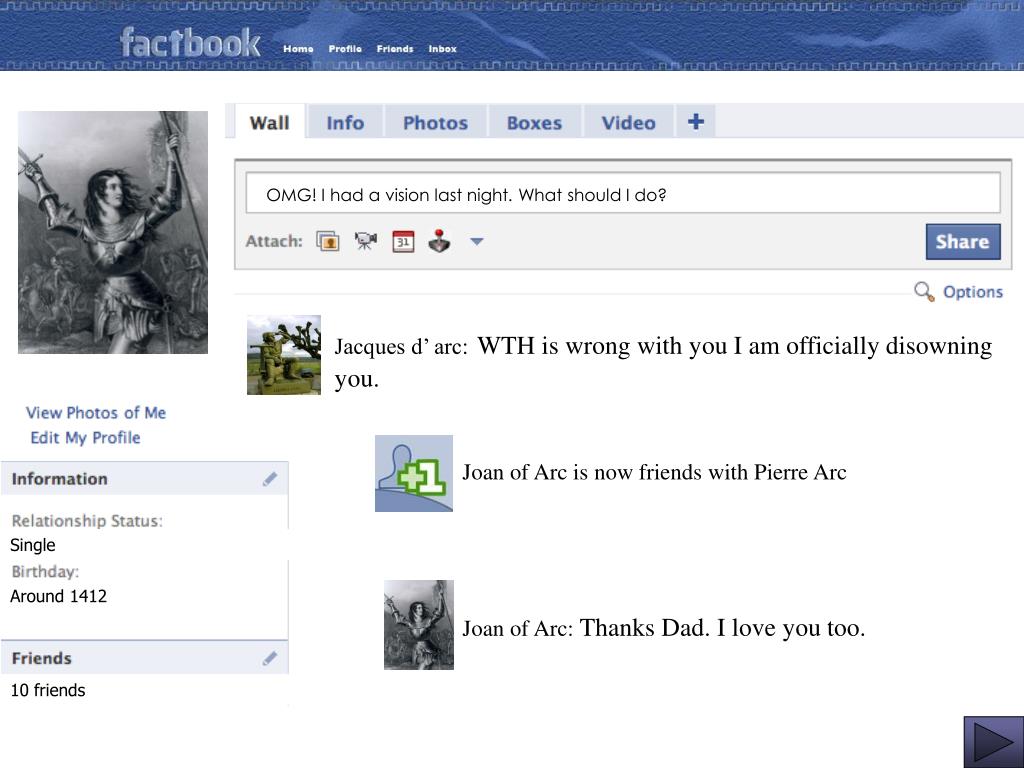The image size is (1024, 768).
Task: Click the 'Single' relationship status value
Action: click(33, 545)
